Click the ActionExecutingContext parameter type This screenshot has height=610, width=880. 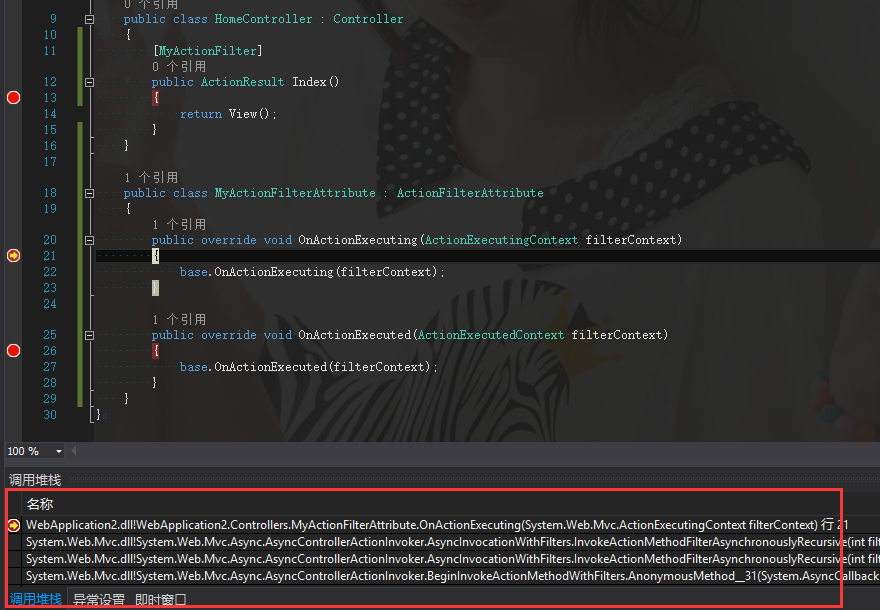click(501, 240)
